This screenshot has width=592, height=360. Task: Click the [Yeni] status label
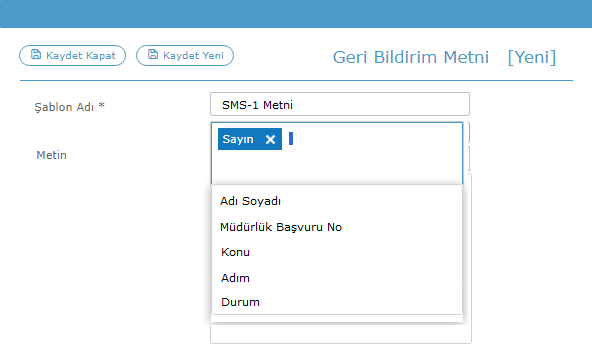pos(532,57)
